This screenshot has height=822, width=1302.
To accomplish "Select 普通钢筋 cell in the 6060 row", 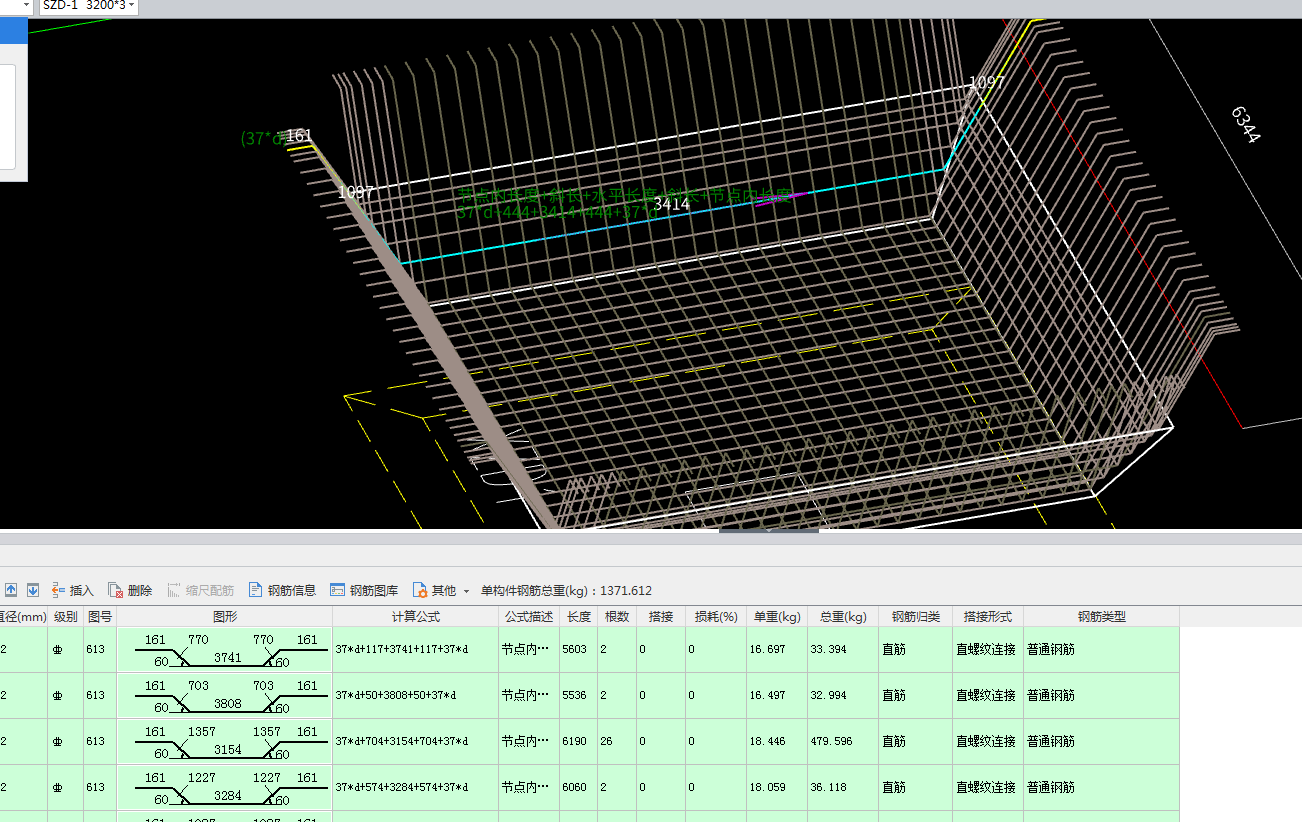I will [1101, 788].
